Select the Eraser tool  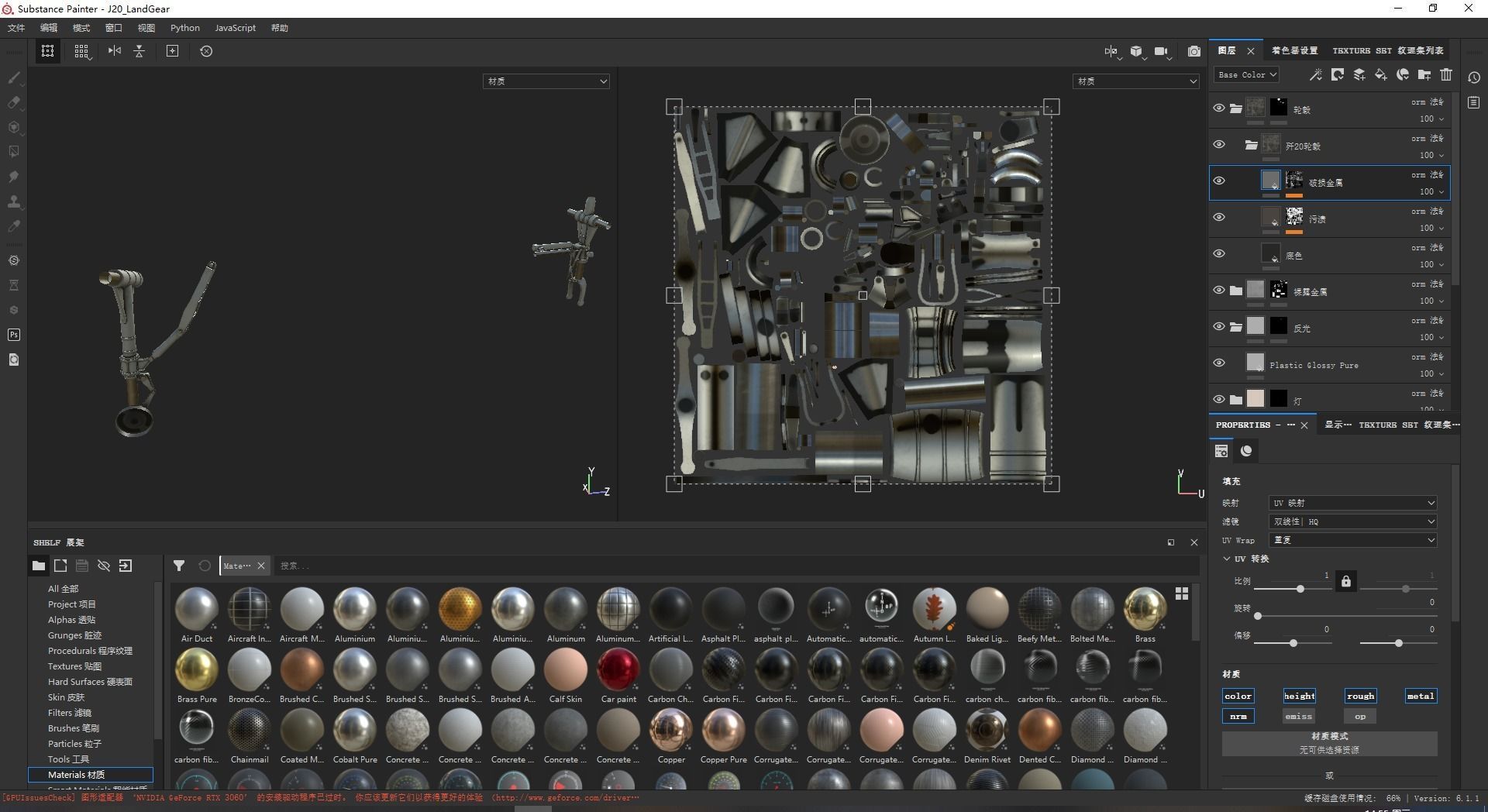13,102
